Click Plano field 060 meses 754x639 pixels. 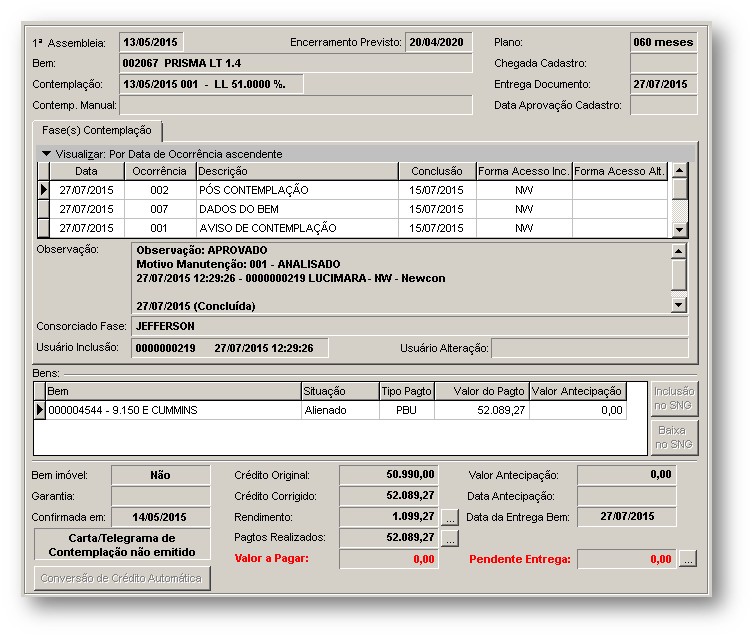(x=664, y=42)
